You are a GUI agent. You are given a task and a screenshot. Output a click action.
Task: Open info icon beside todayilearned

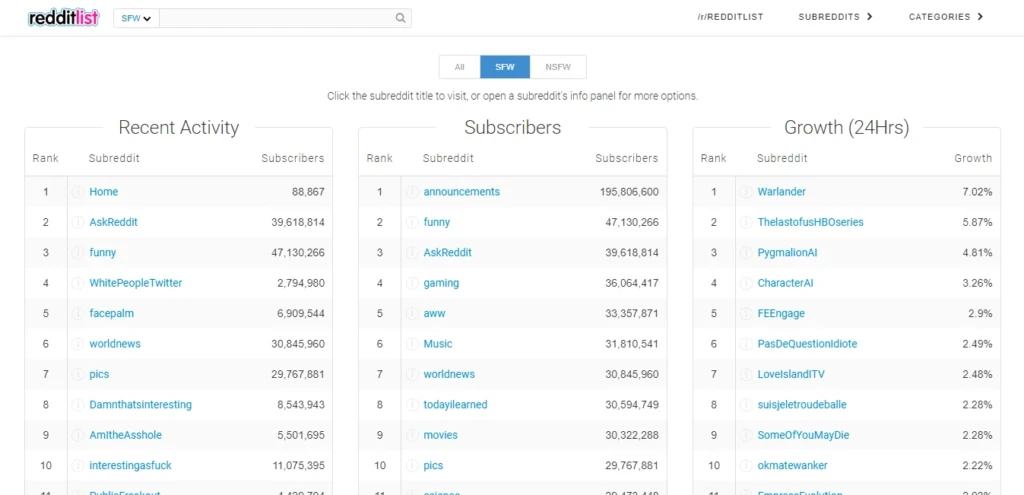412,405
